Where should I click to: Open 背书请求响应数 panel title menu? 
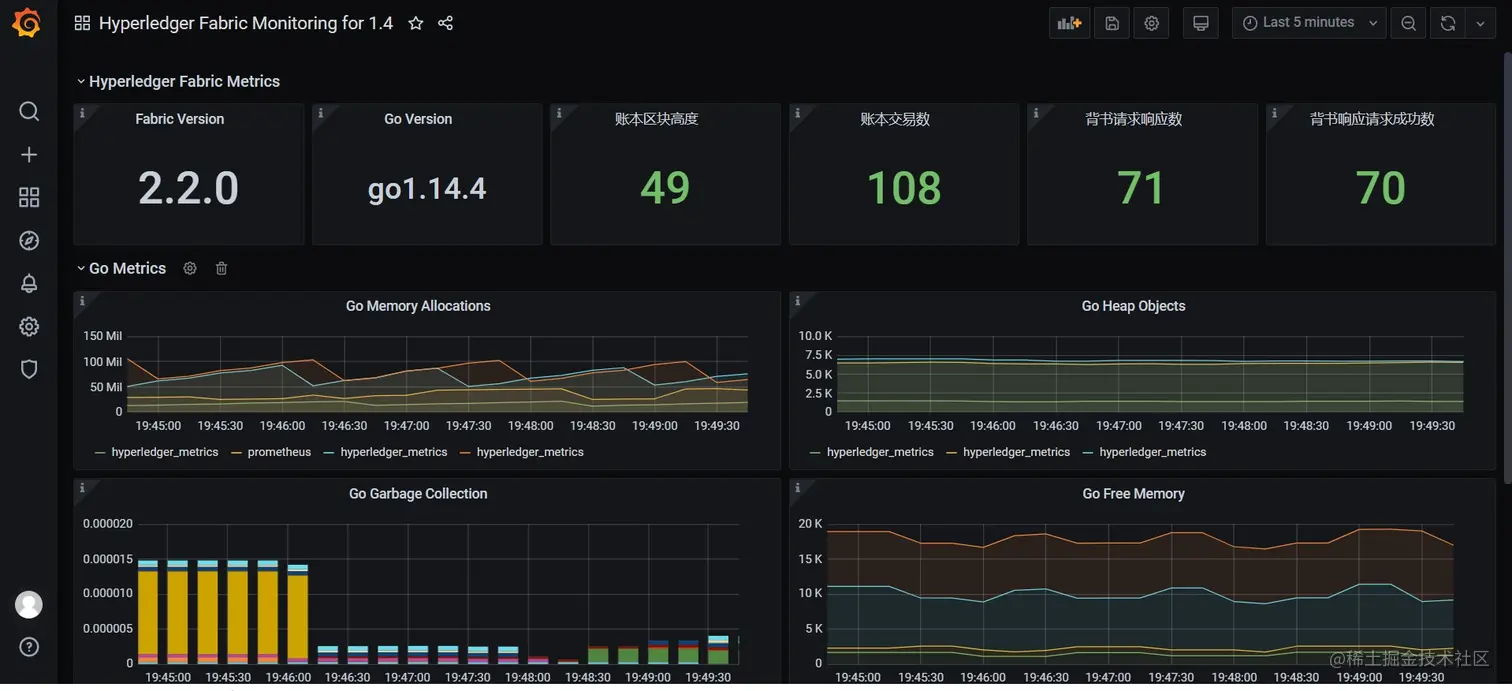tap(1134, 118)
